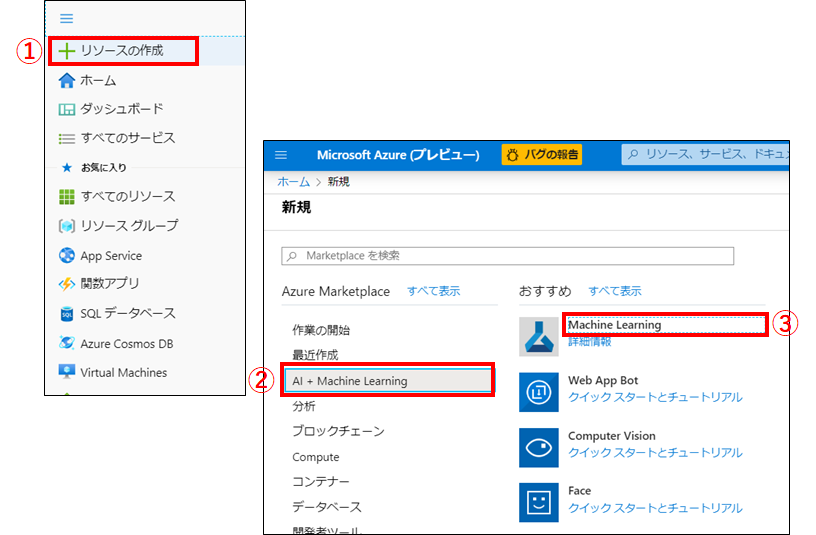Open ダッシュボード from the sidebar
This screenshot has width=816, height=535.
point(122,109)
